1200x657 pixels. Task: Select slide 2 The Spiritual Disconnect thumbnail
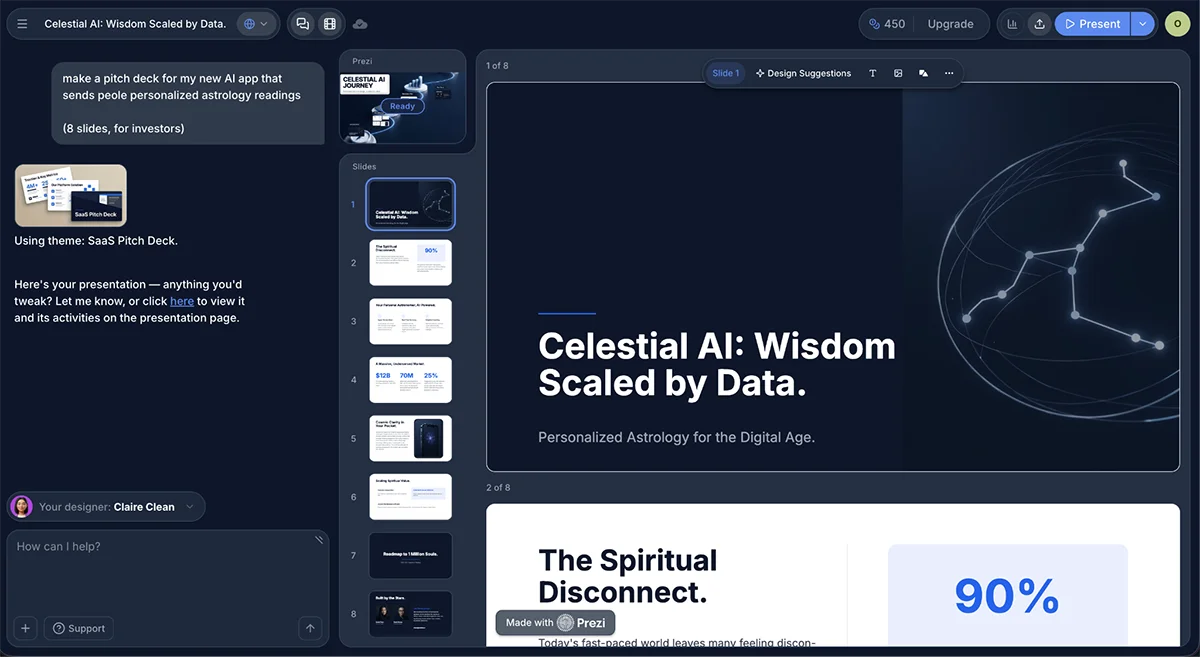point(411,263)
